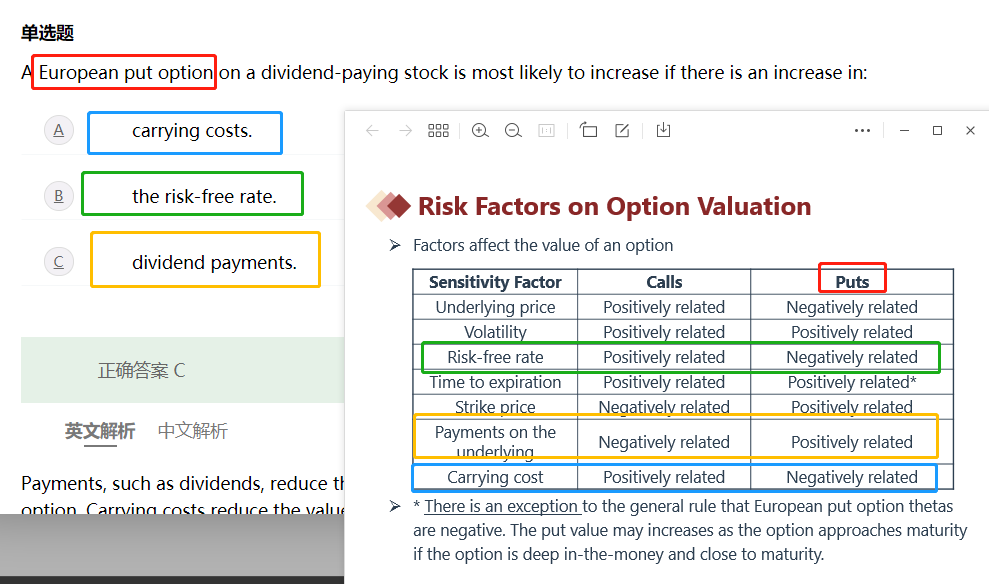This screenshot has height=584, width=989.
Task: Zoom out of the image
Action: point(513,131)
